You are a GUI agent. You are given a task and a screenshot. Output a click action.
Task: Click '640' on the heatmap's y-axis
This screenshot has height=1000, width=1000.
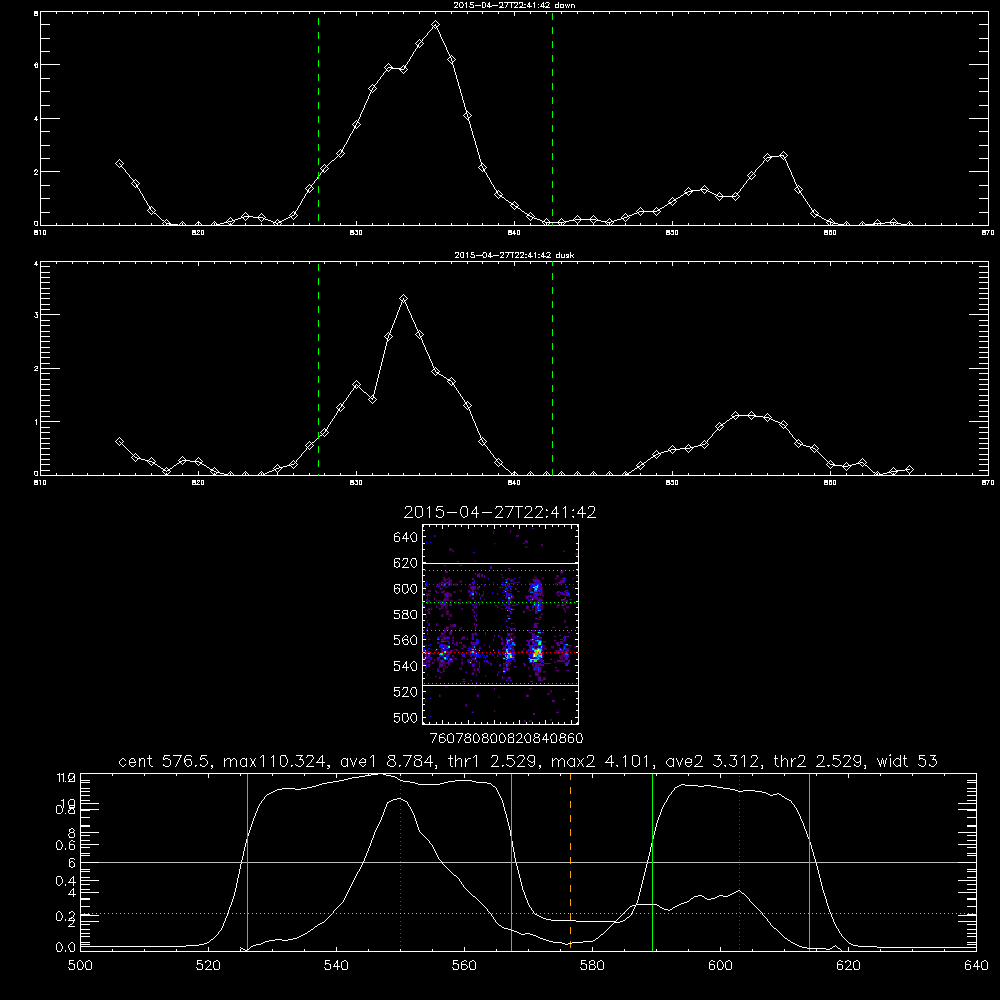click(x=406, y=538)
